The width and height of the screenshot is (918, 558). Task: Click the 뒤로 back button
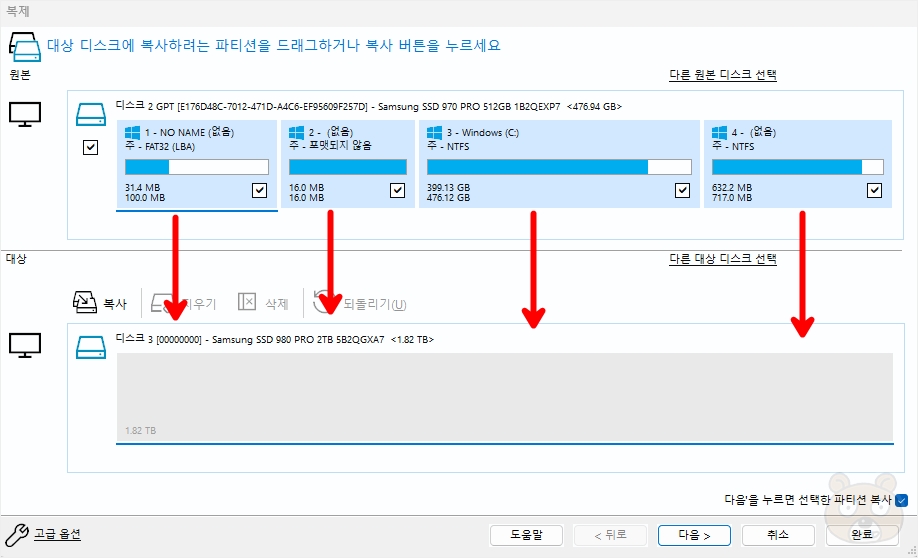pyautogui.click(x=611, y=535)
